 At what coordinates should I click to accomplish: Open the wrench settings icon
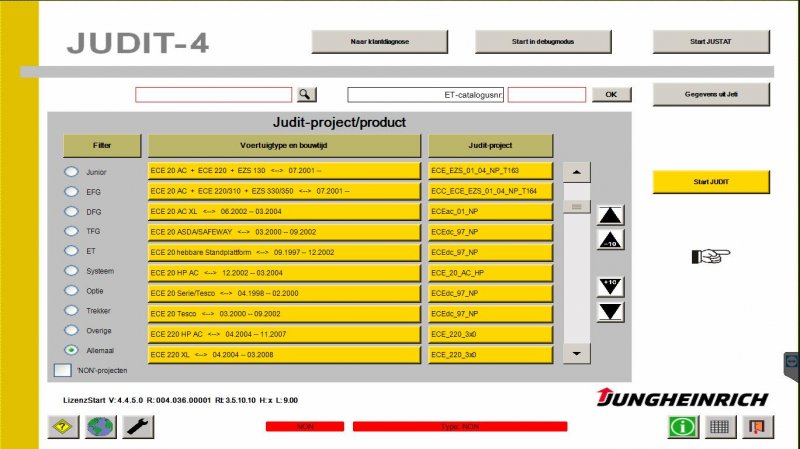[138, 427]
